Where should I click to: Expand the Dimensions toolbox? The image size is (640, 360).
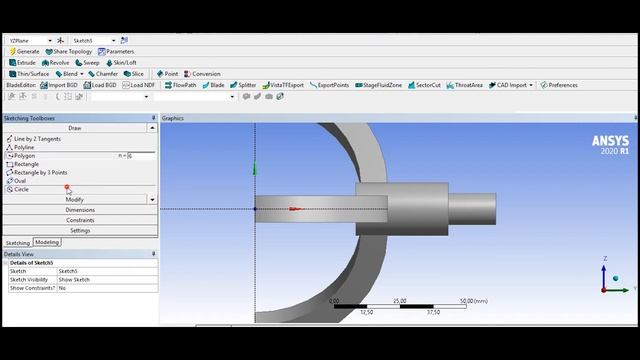80,210
